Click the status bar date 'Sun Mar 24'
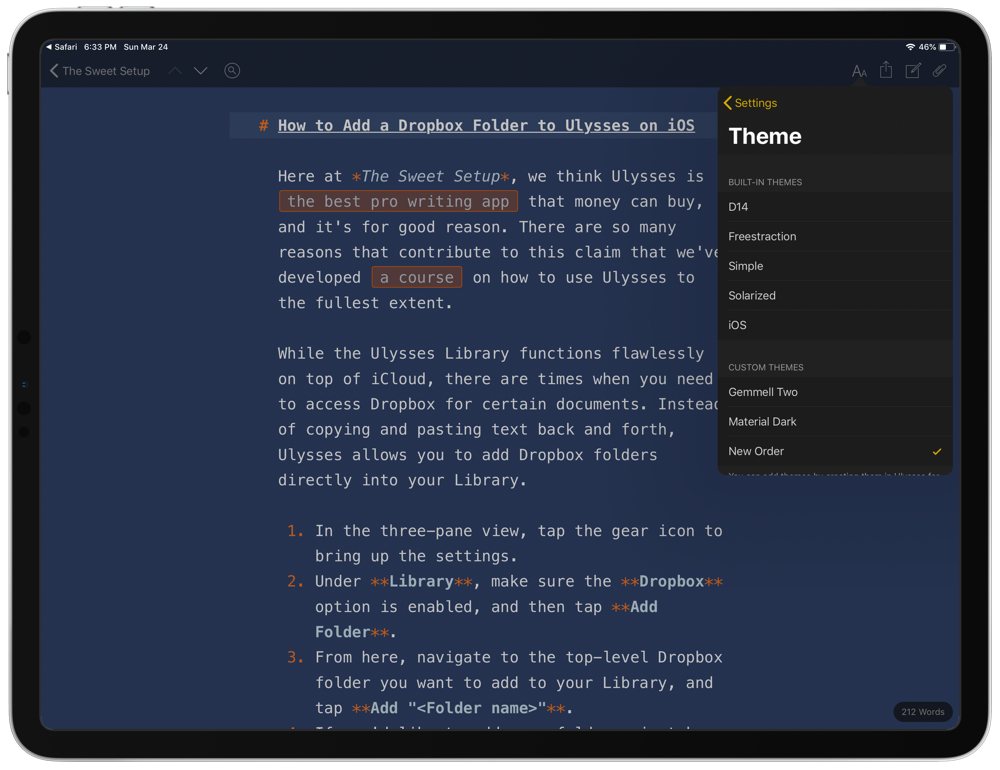The height and width of the screenshot is (770, 1000). coord(145,47)
